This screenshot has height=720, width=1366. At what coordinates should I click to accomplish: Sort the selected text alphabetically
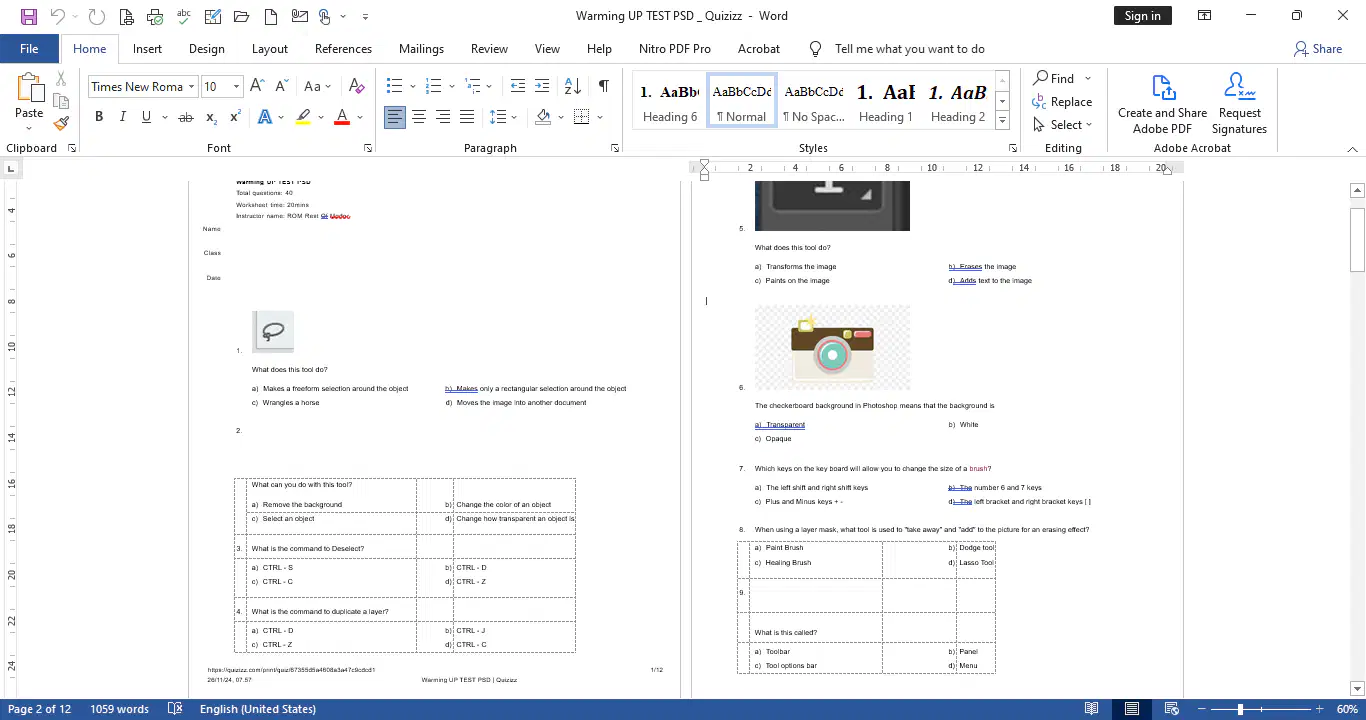572,86
